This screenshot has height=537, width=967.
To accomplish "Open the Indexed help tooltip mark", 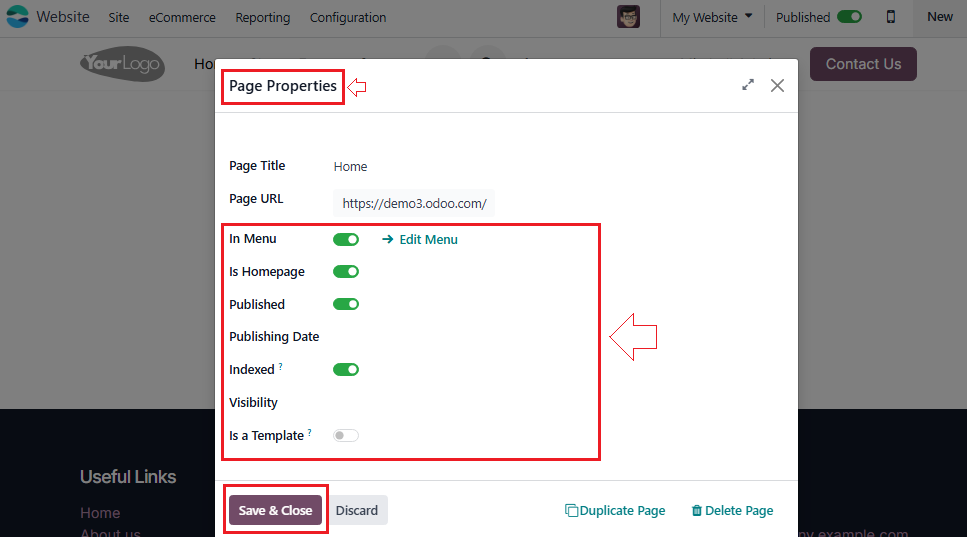I will click(281, 366).
